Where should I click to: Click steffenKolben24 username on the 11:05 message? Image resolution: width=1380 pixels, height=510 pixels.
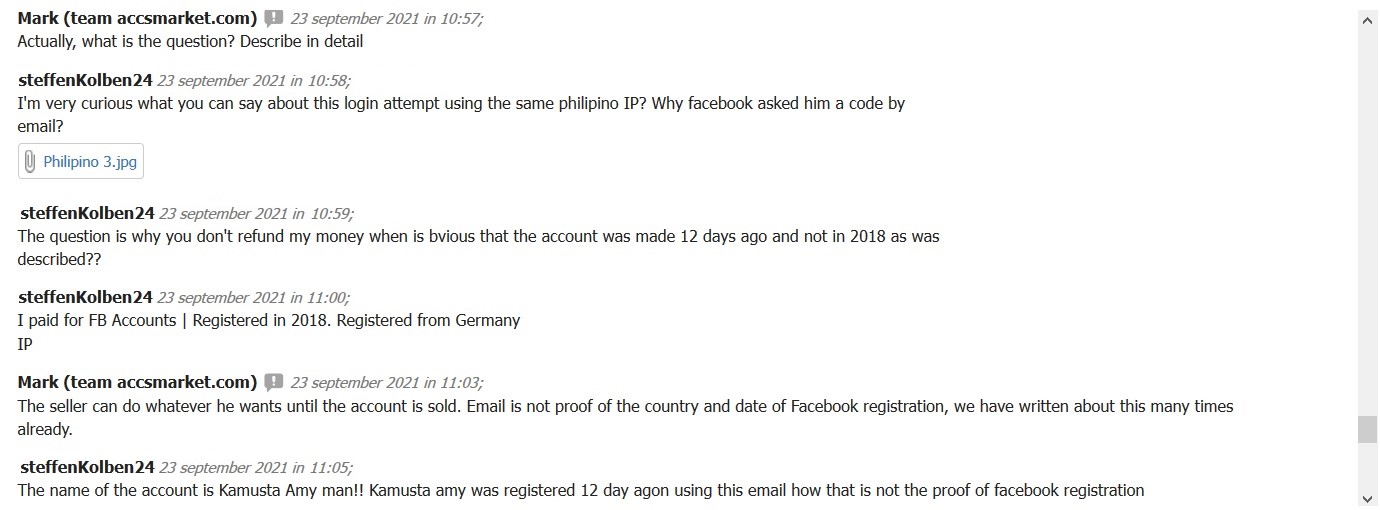point(87,466)
